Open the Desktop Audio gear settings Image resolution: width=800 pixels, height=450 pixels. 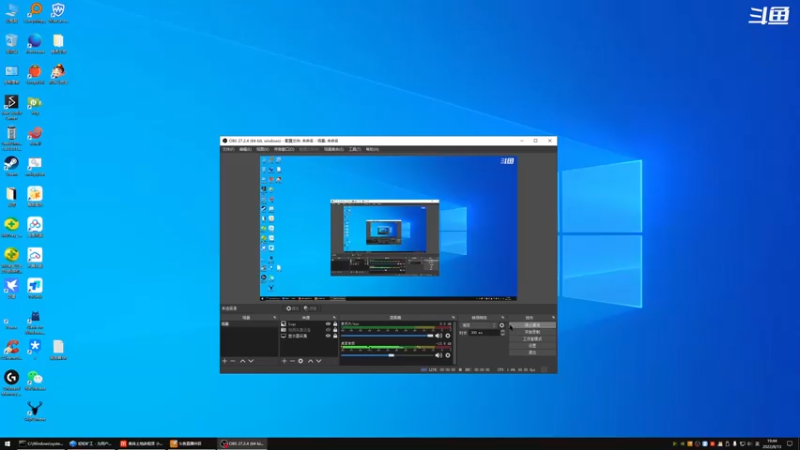tap(448, 355)
